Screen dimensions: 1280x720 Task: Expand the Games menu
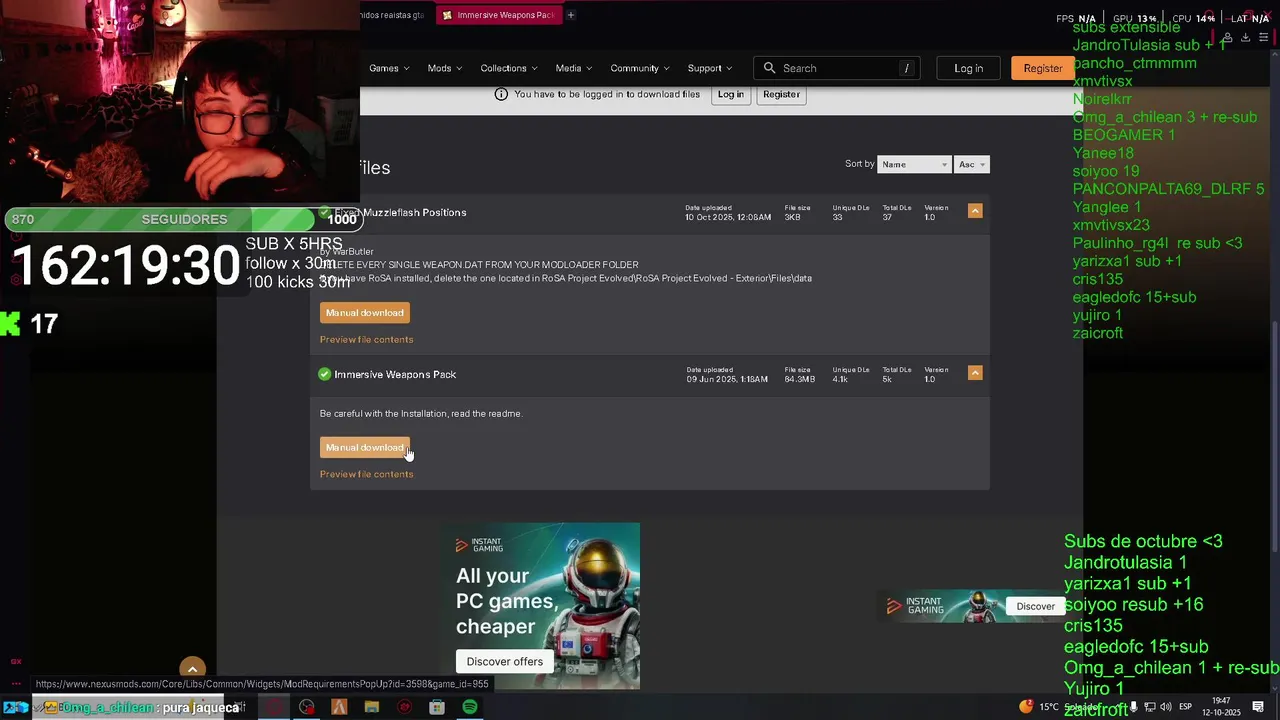point(389,68)
